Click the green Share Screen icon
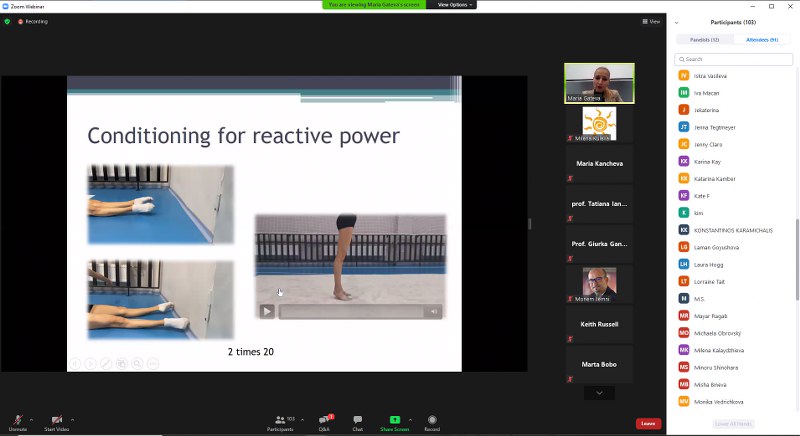Viewport: 800px width, 436px height. click(x=395, y=420)
